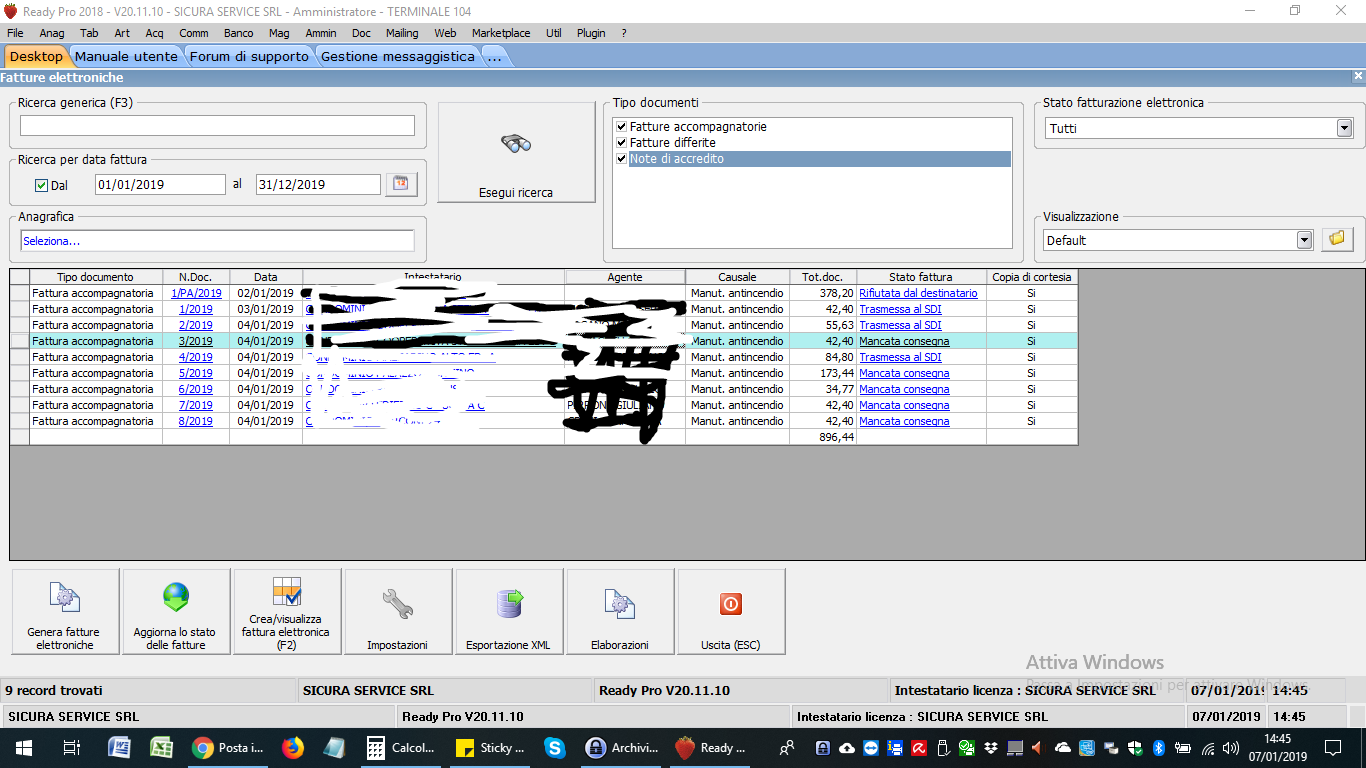Select the total cell 173,44

[823, 373]
